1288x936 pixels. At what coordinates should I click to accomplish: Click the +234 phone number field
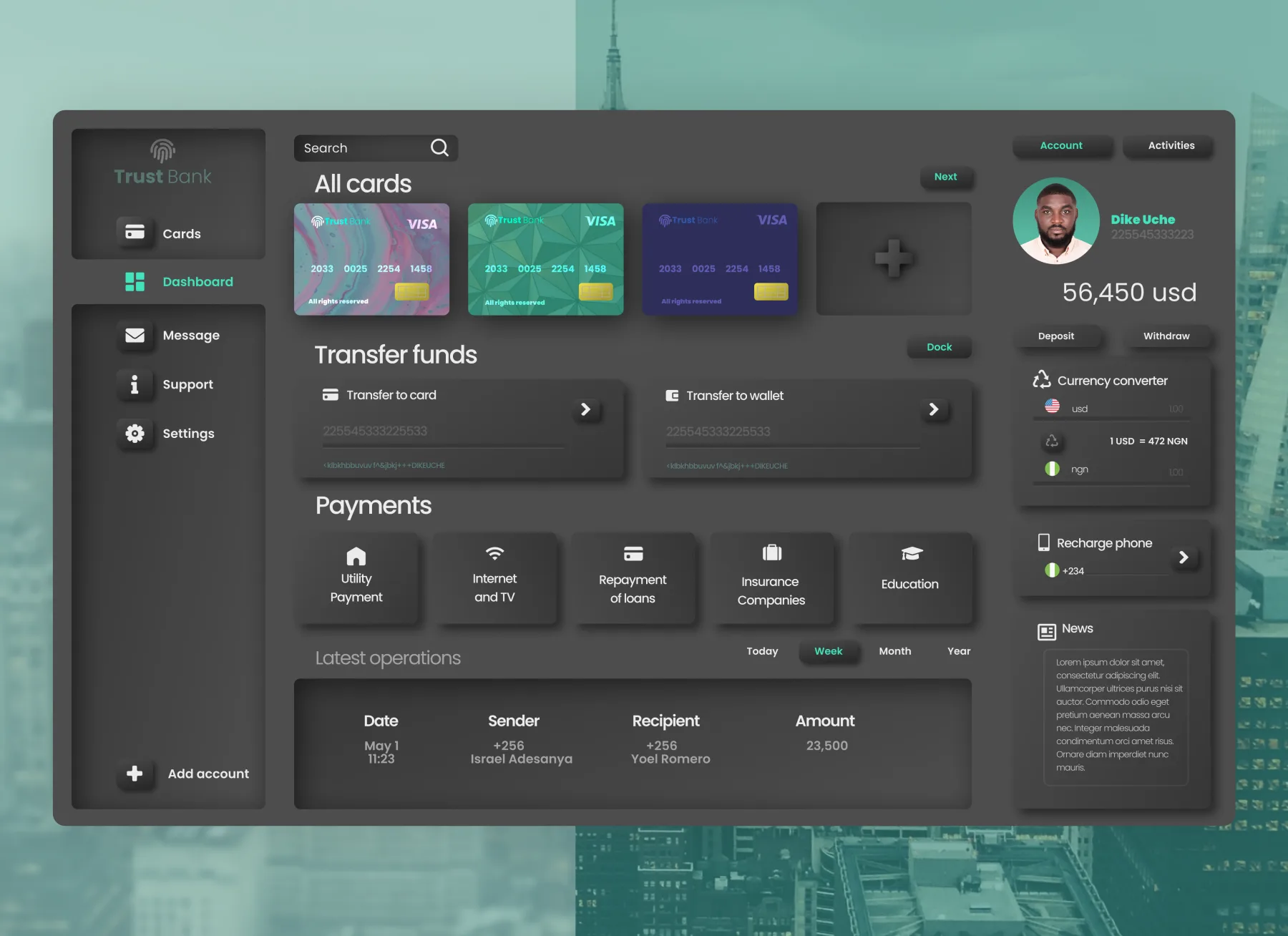(1113, 570)
